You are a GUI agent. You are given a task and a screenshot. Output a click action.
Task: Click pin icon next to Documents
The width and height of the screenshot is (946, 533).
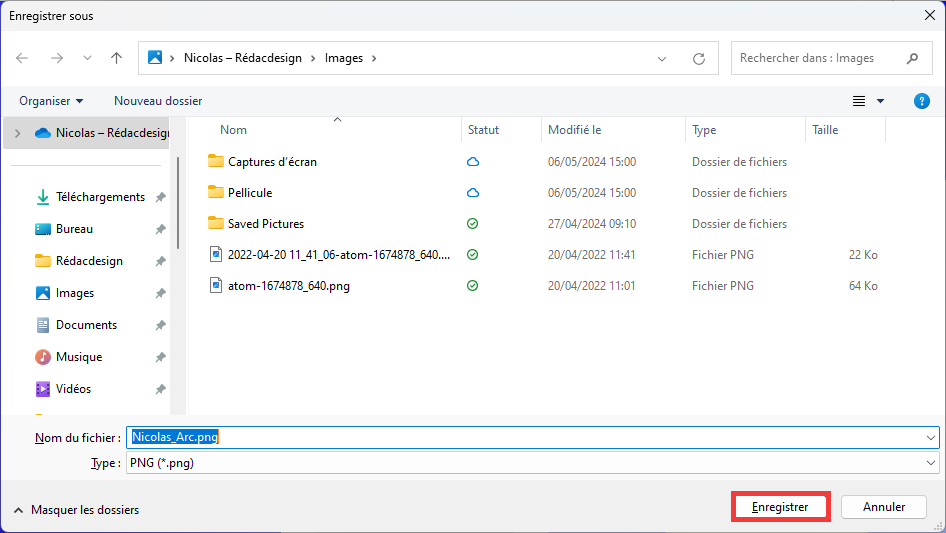point(160,325)
